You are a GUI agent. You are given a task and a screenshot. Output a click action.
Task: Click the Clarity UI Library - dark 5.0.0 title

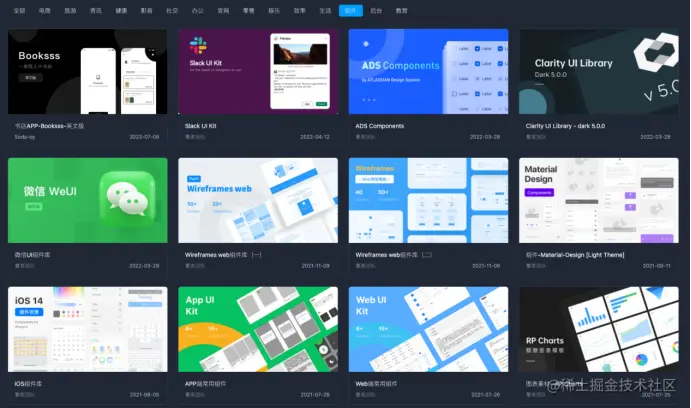tap(565, 126)
